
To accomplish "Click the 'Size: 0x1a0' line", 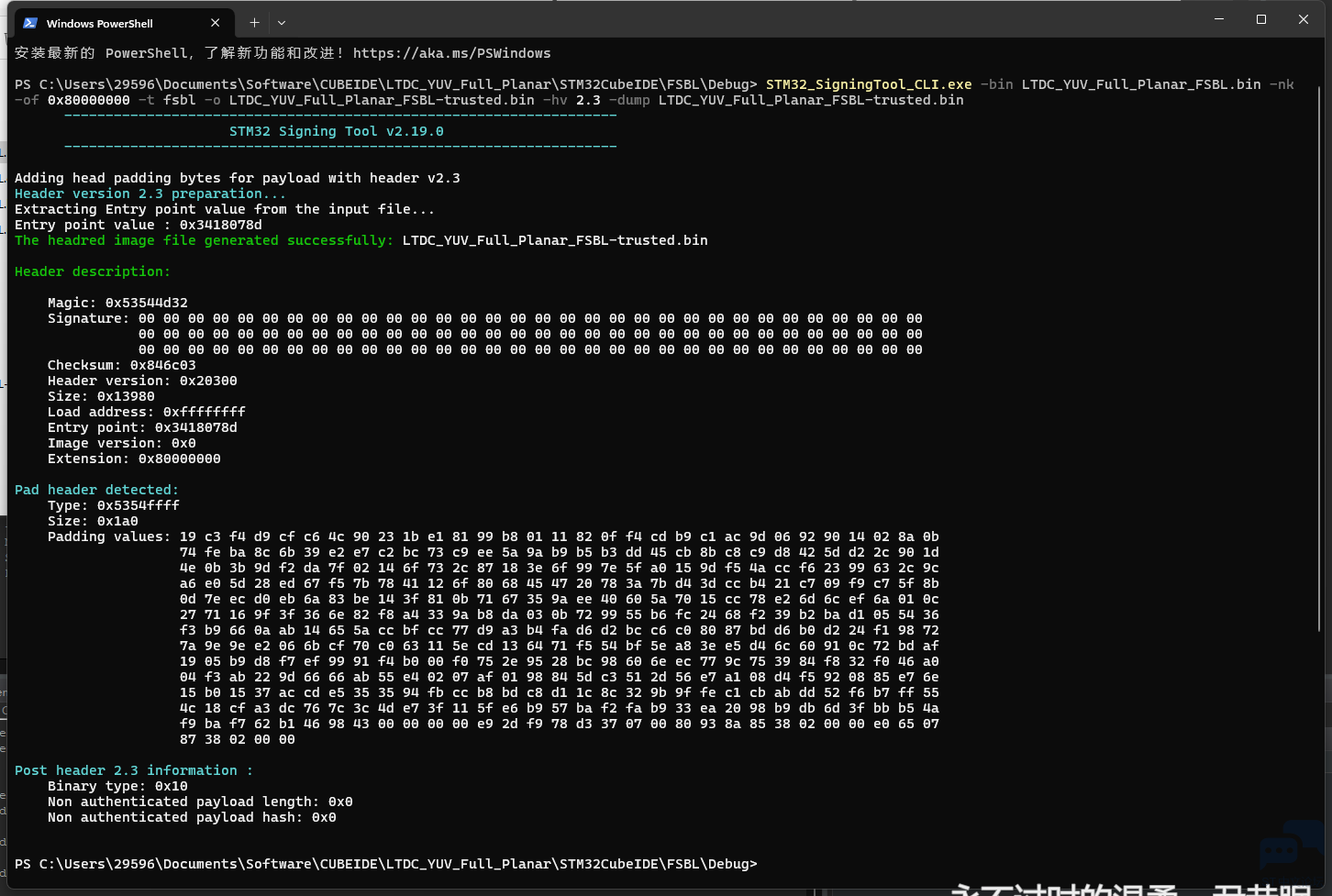I will 93,521.
